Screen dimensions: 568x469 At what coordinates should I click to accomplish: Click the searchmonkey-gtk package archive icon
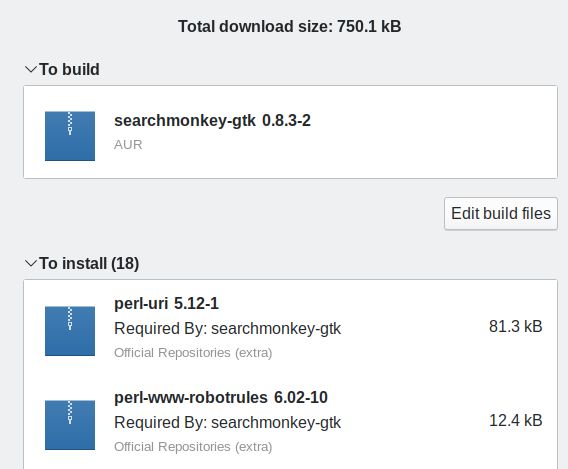70,136
